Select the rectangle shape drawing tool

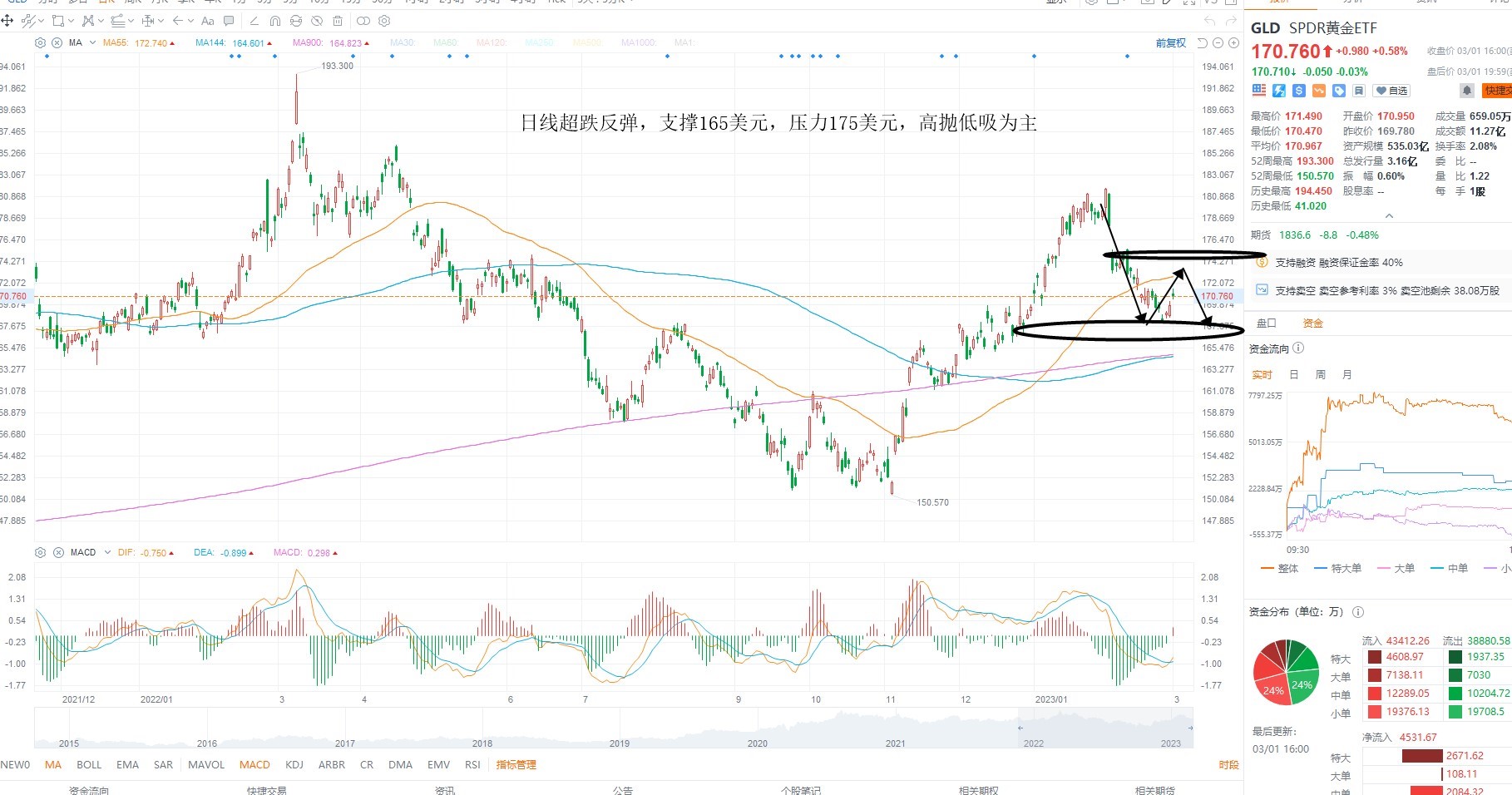(58, 21)
